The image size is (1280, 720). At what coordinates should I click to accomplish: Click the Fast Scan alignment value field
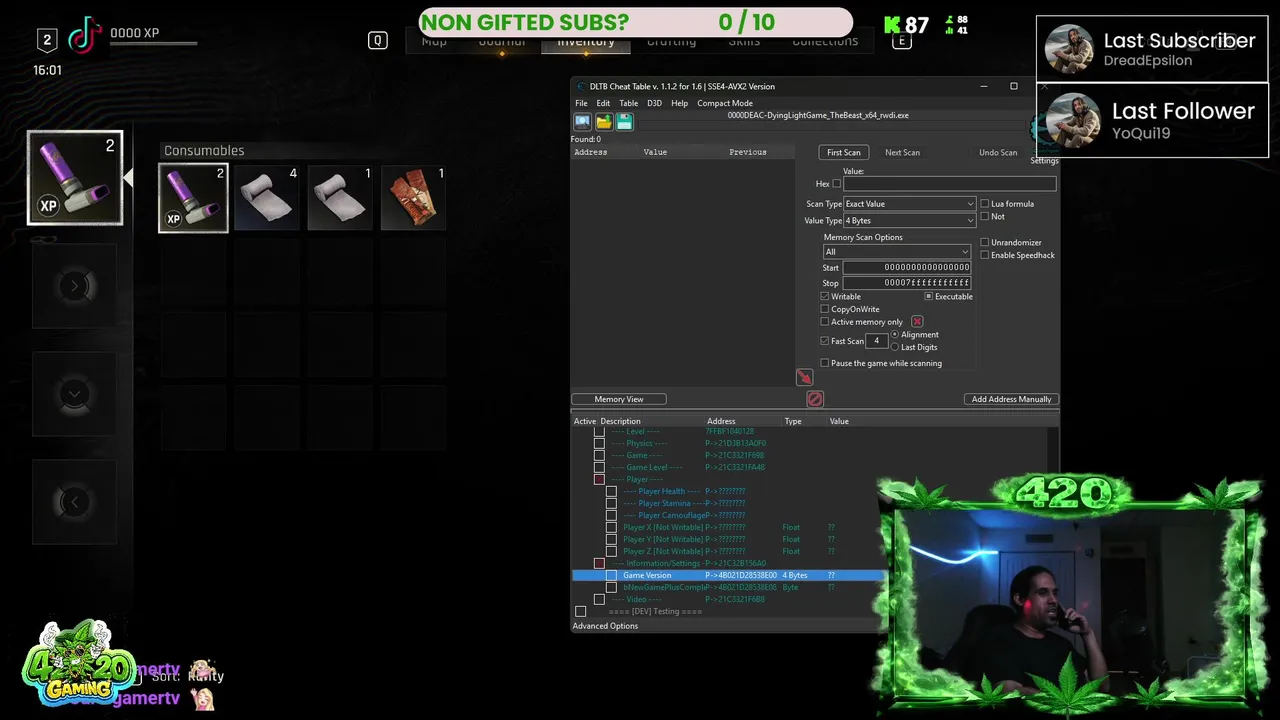point(877,341)
